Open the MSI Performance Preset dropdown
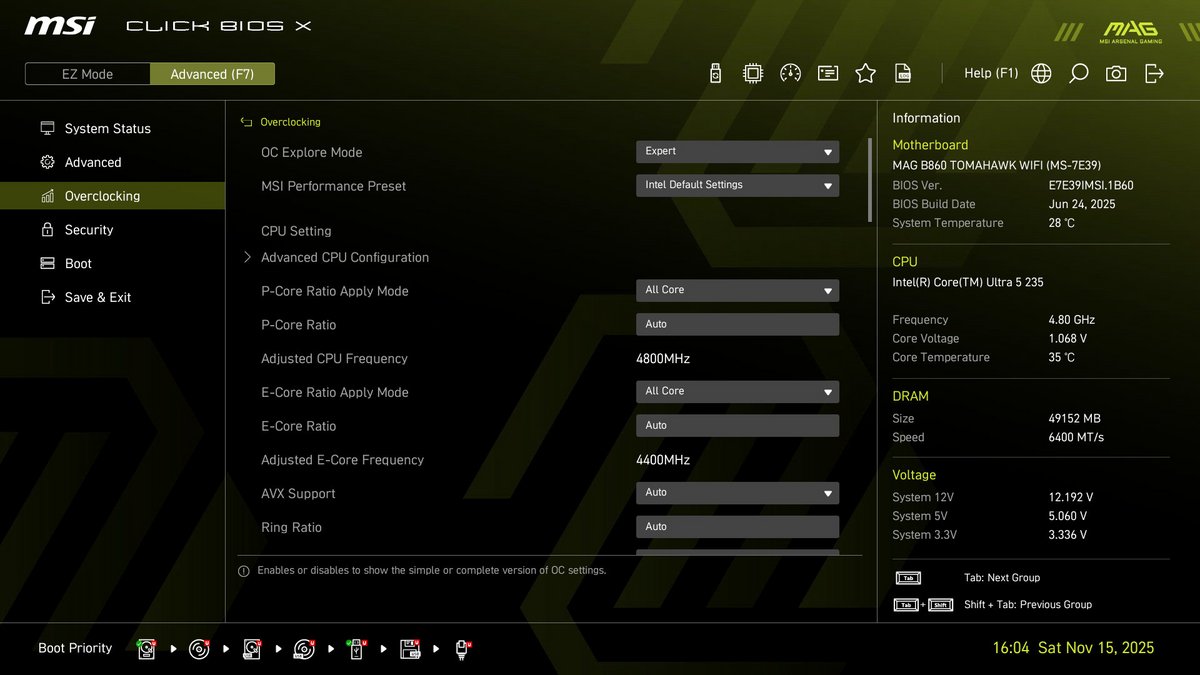Viewport: 1200px width, 675px height. 737,185
